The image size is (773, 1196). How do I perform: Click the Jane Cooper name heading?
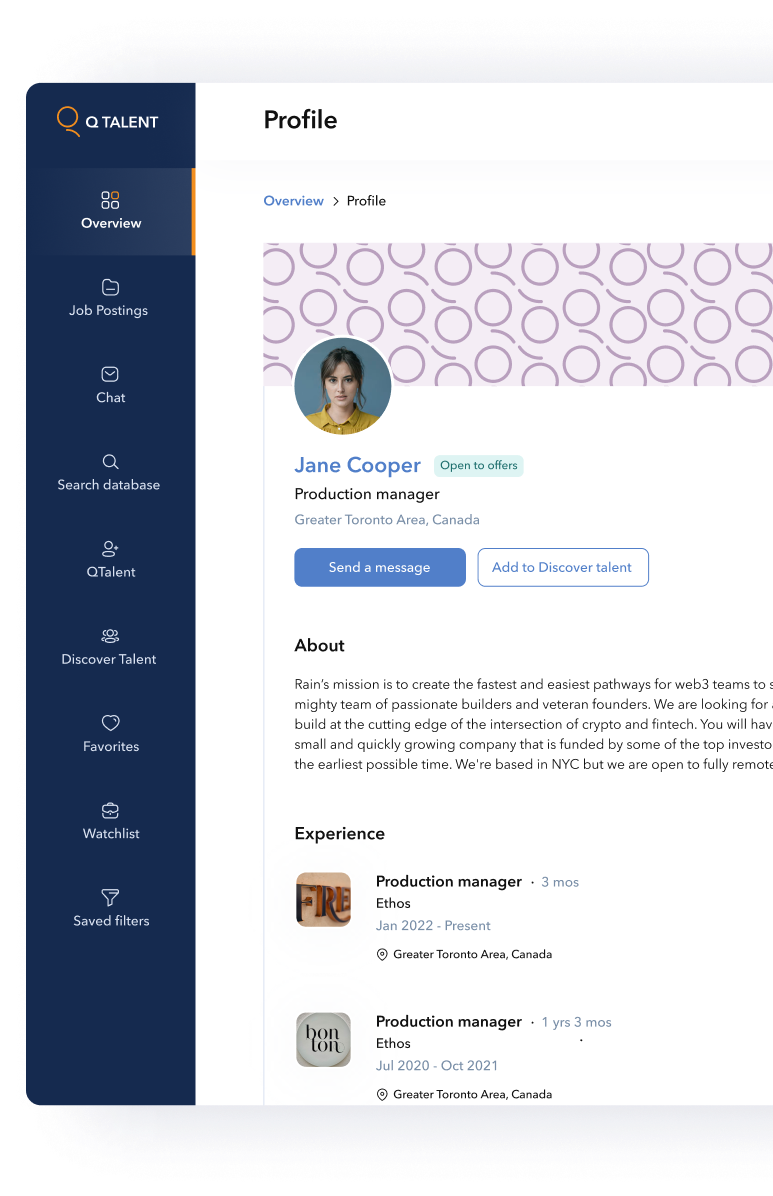point(357,465)
